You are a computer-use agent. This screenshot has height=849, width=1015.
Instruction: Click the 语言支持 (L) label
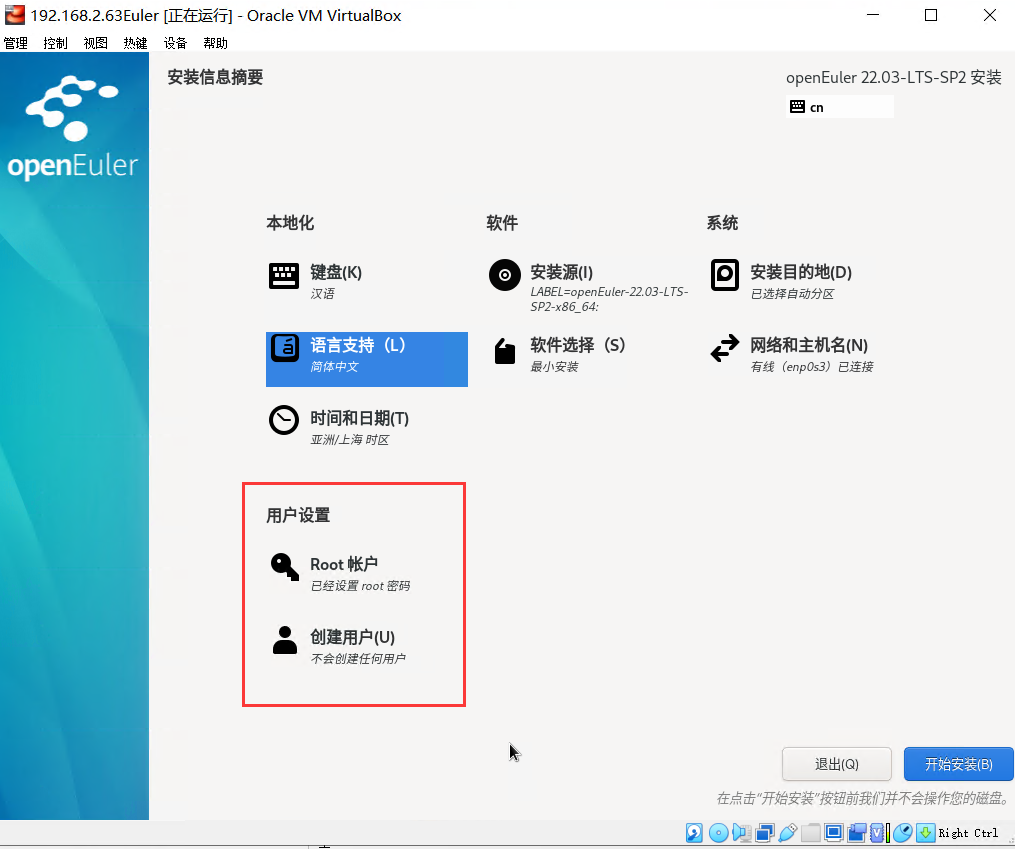(357, 345)
